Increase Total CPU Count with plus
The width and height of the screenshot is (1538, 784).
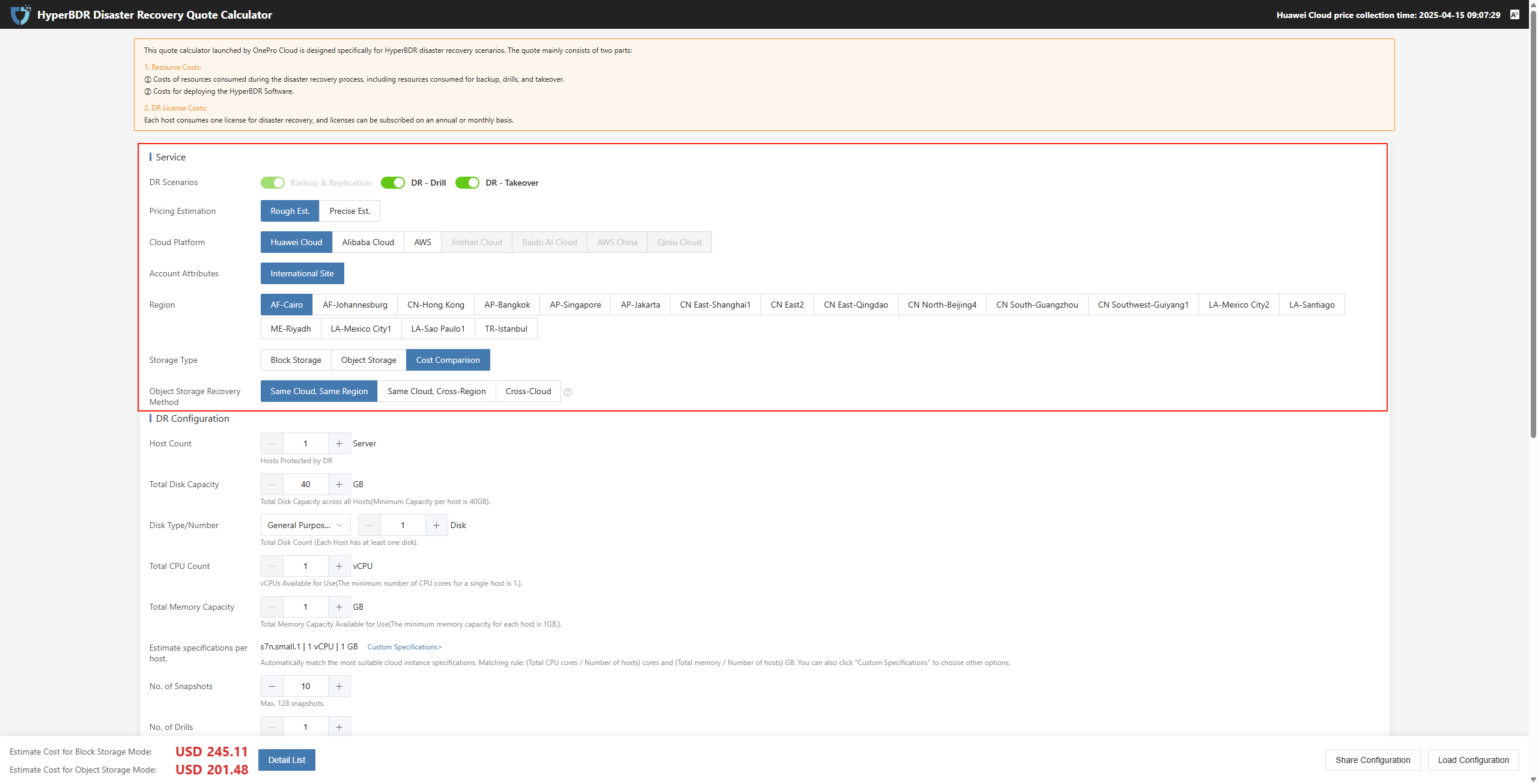pos(339,566)
